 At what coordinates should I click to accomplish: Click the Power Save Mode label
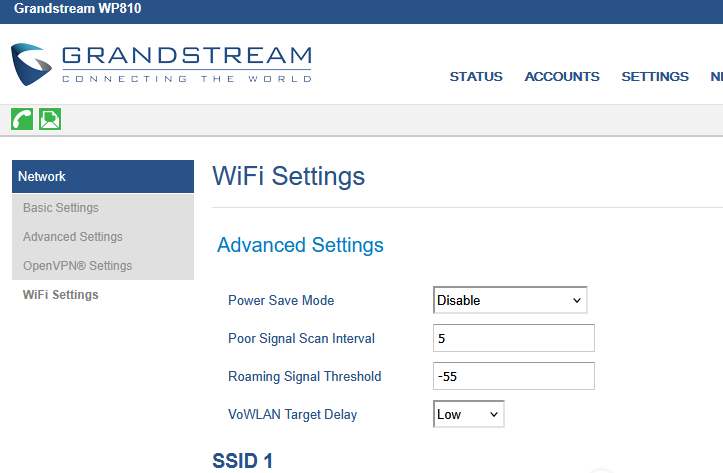point(281,300)
